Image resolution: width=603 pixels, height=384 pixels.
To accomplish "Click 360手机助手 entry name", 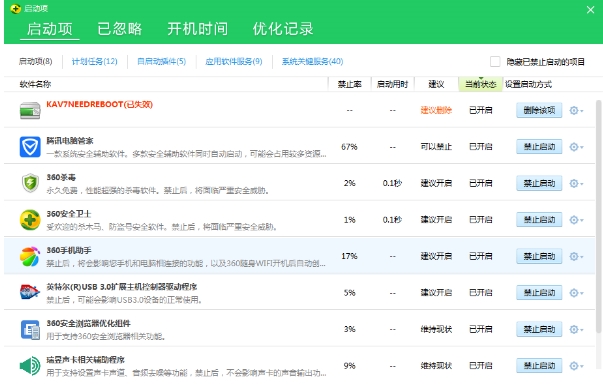I will (x=69, y=250).
